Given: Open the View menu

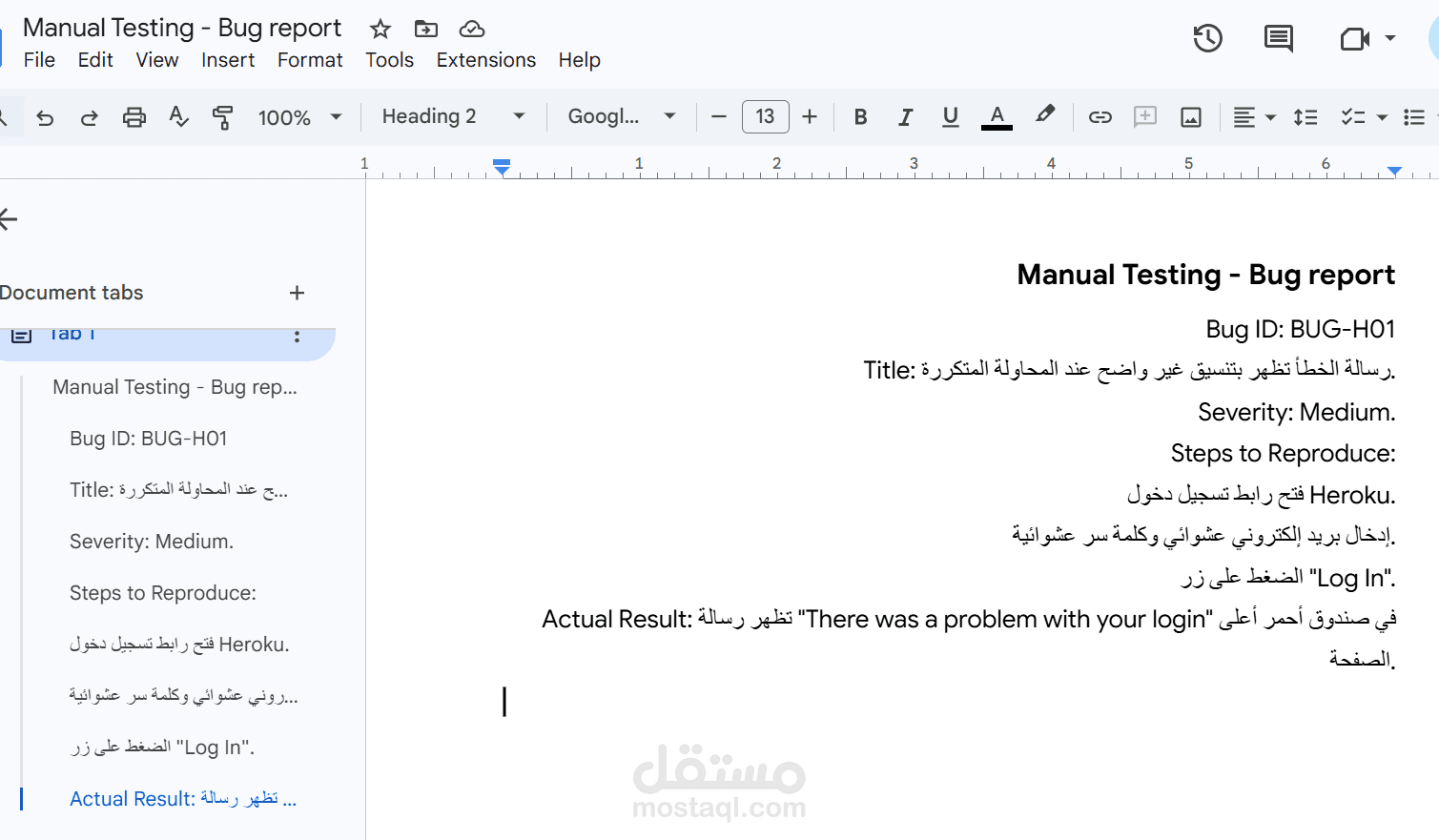Looking at the screenshot, I should click(157, 60).
